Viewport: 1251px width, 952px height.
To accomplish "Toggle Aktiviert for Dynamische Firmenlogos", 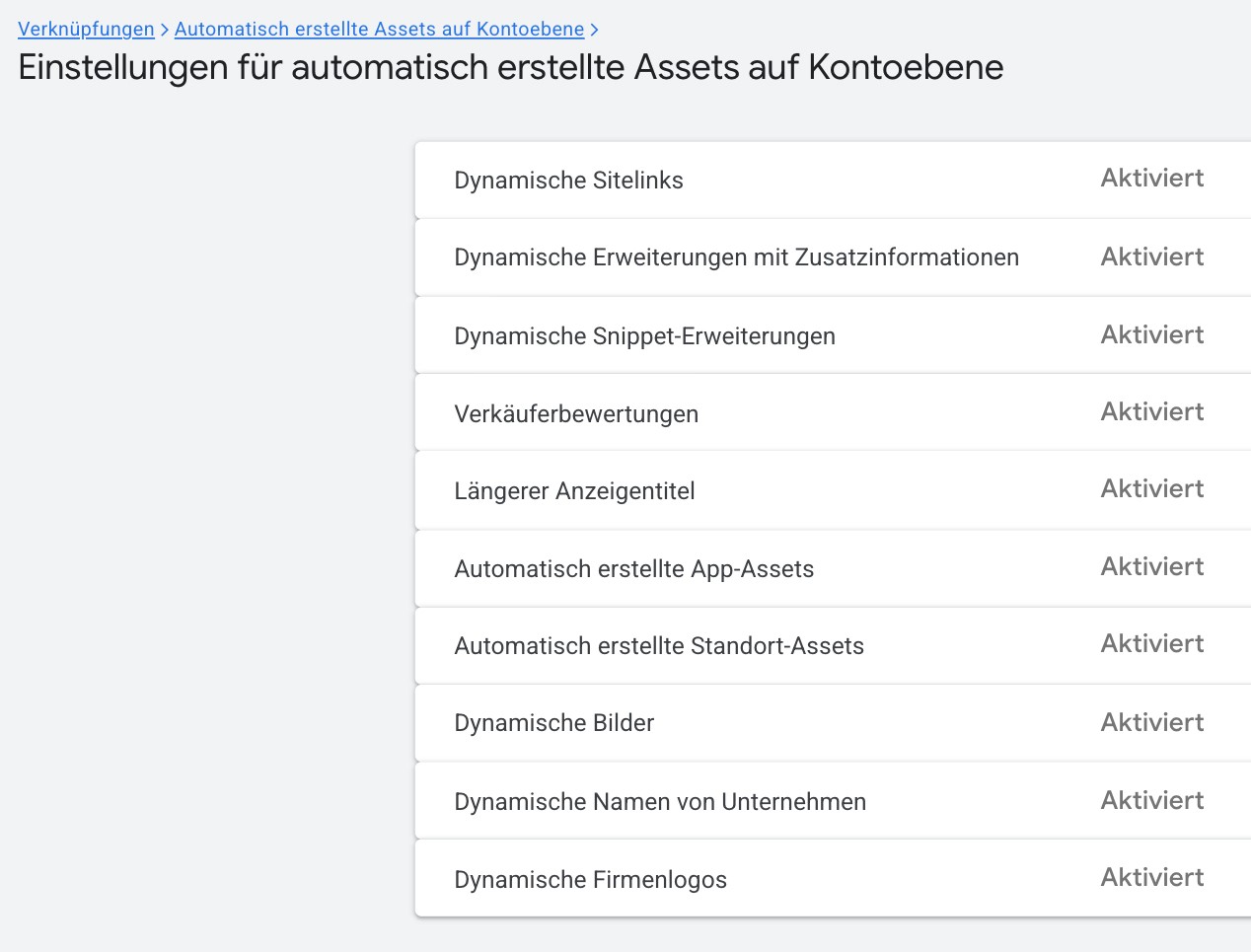I will pos(1151,876).
